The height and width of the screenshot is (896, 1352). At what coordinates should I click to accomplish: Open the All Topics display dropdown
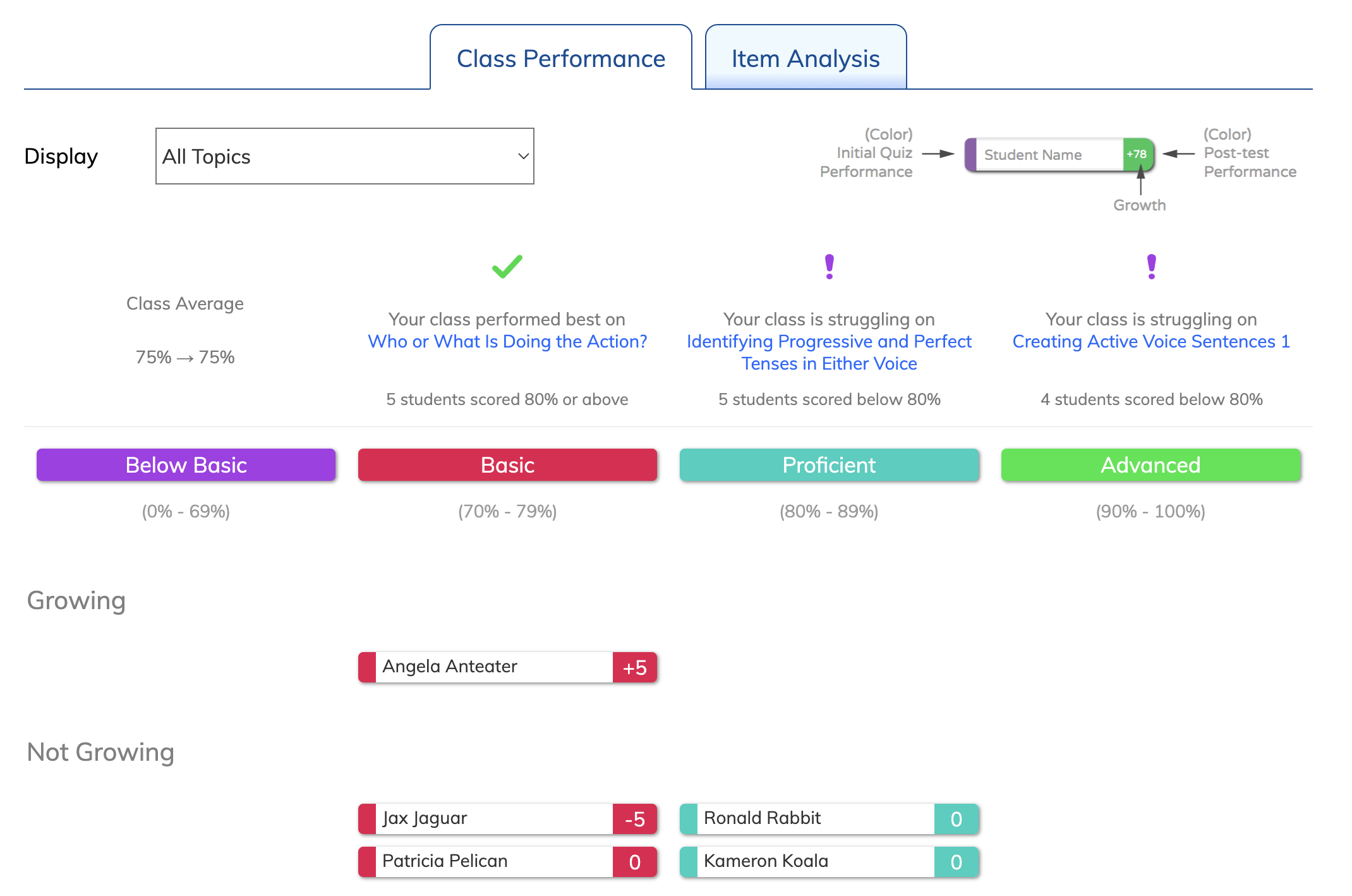point(345,156)
